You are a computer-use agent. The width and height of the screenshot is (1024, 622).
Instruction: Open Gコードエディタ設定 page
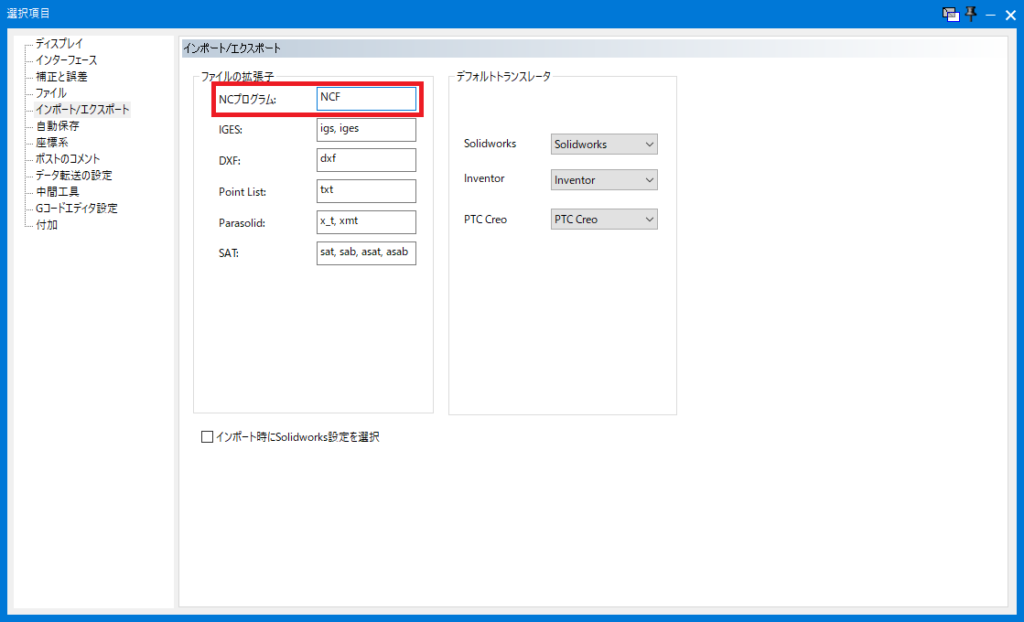[x=76, y=208]
